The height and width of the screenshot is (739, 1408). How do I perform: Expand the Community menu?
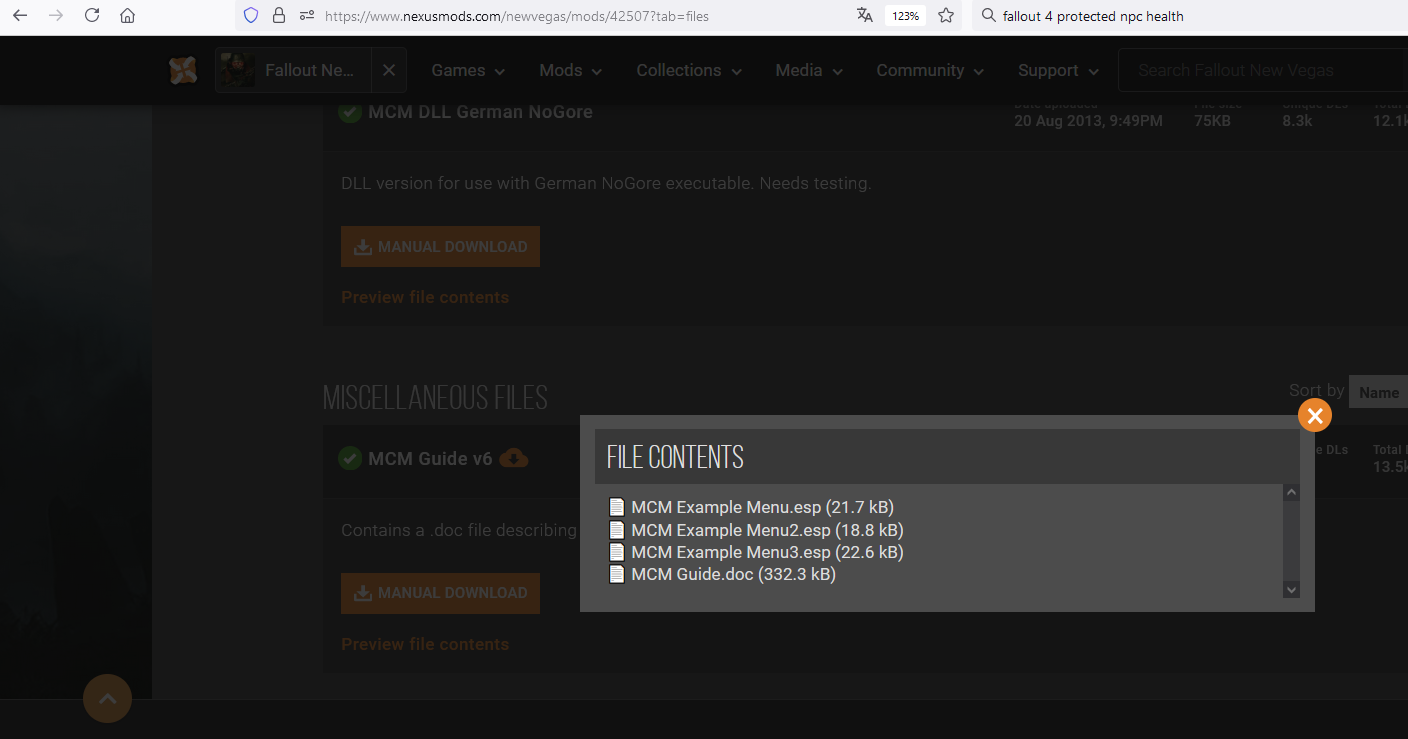pos(930,70)
